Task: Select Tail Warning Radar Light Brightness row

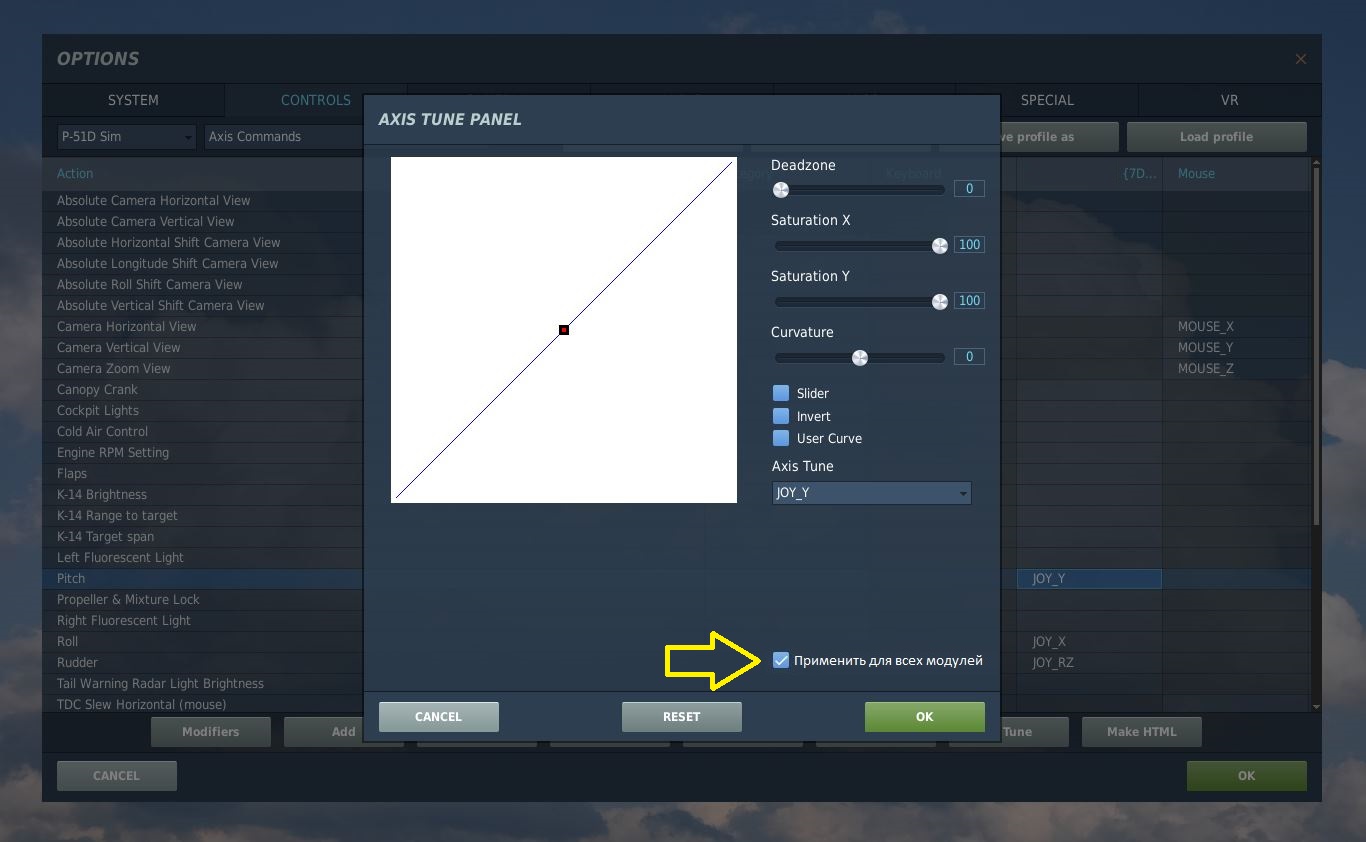Action: pyautogui.click(x=202, y=683)
